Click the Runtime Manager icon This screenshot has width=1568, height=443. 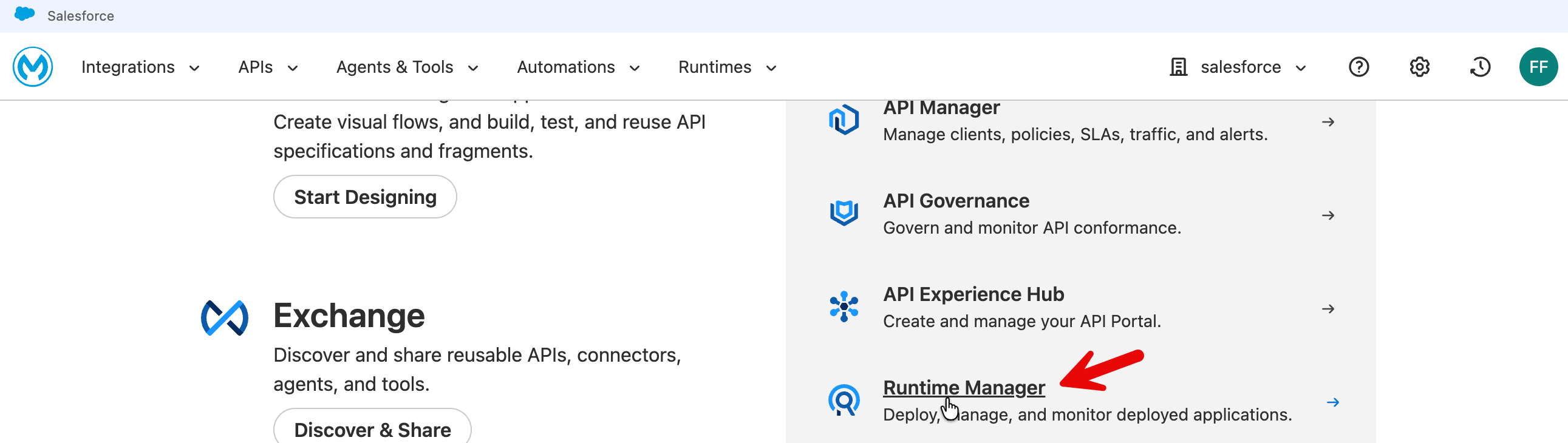(844, 401)
